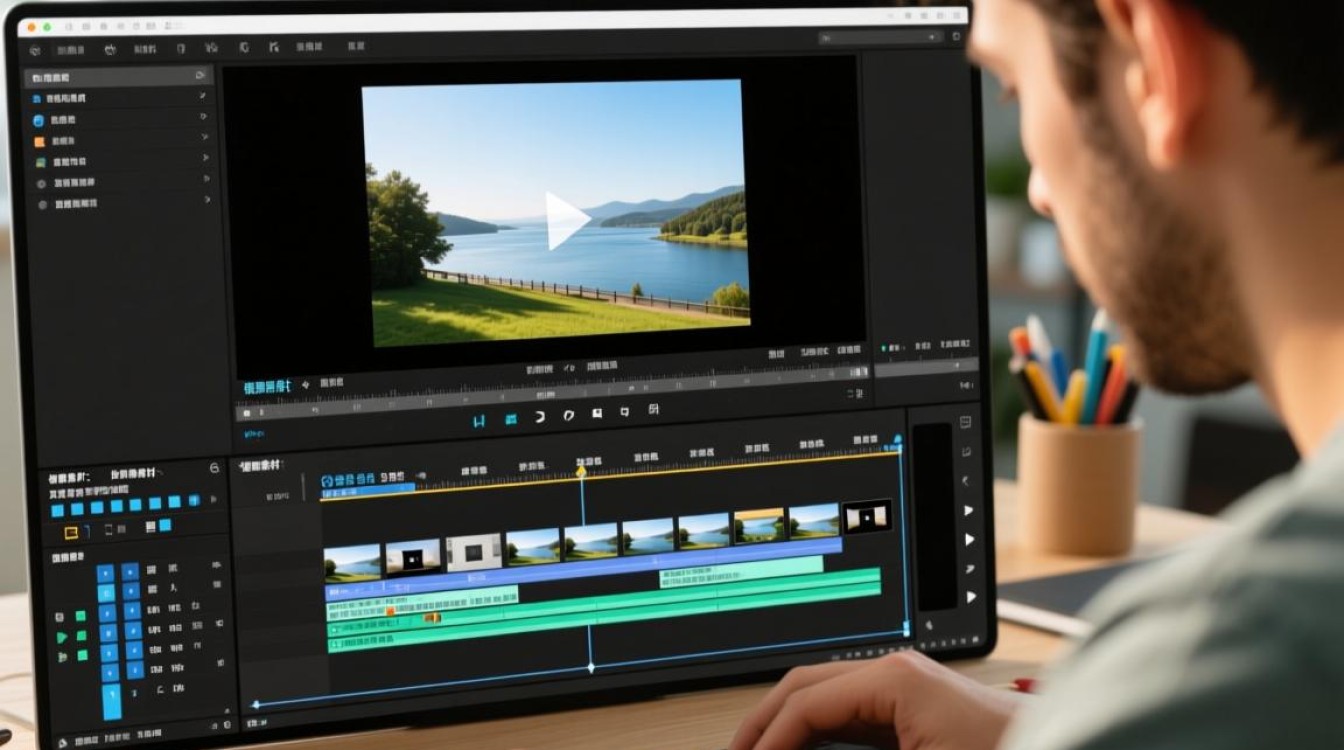Click the cyan H-shaped icon in the transport bar

pyautogui.click(x=479, y=421)
